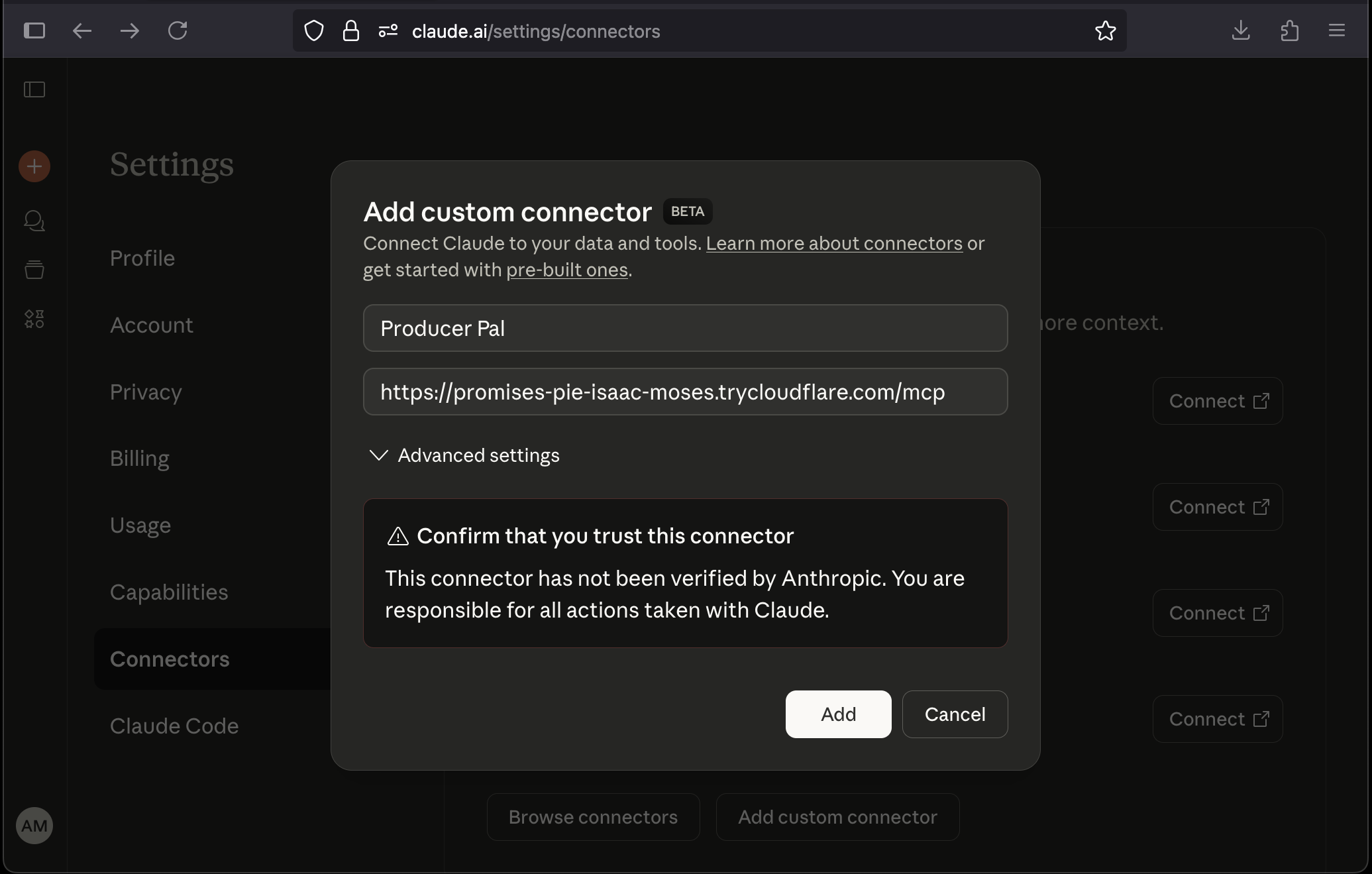Cancel adding the custom connector

955,714
